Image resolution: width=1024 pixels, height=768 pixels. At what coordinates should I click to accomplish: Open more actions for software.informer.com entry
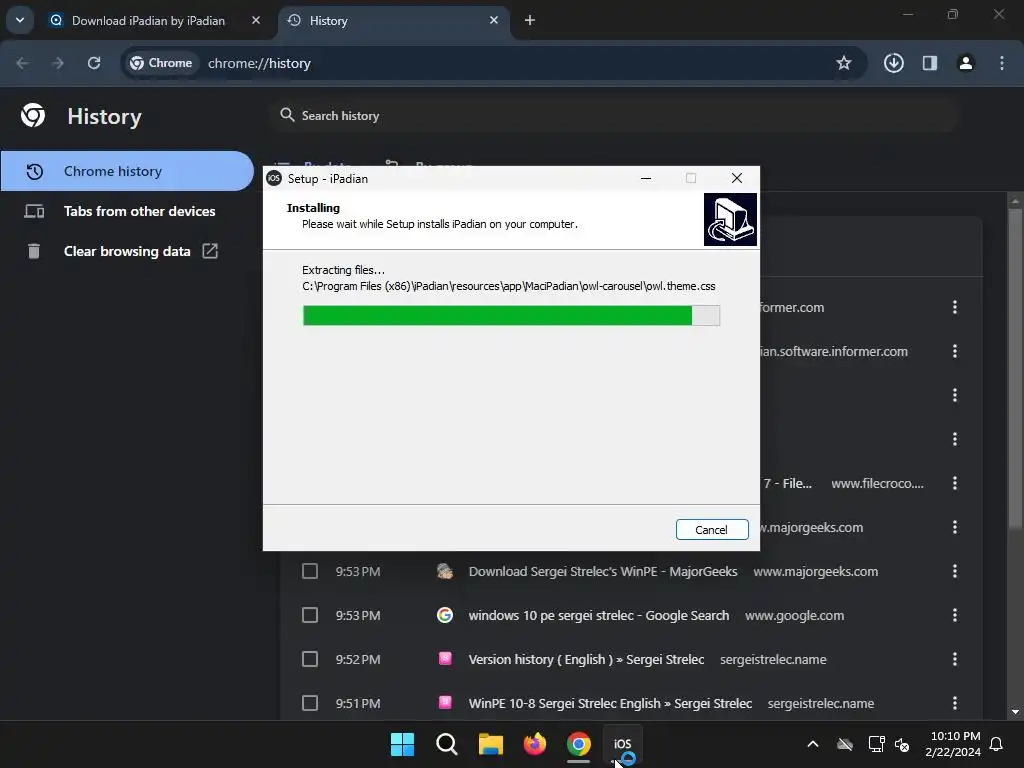tap(955, 351)
